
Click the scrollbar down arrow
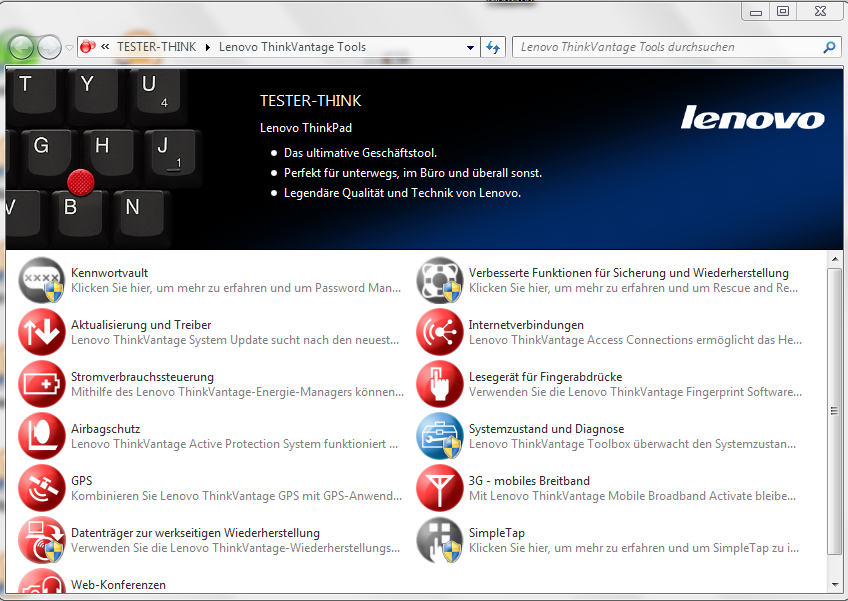click(x=835, y=585)
